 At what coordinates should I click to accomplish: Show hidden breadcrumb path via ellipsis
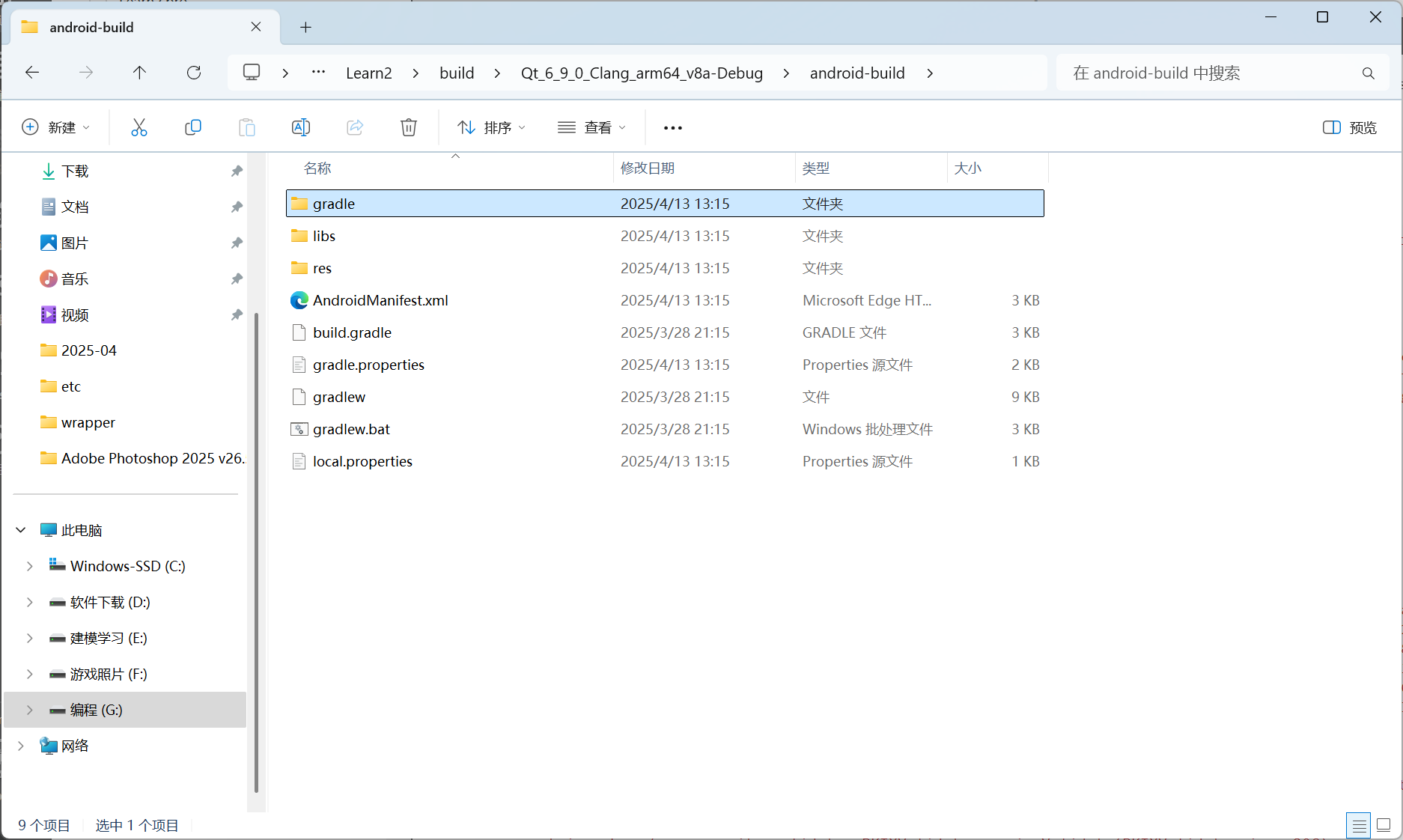click(318, 73)
